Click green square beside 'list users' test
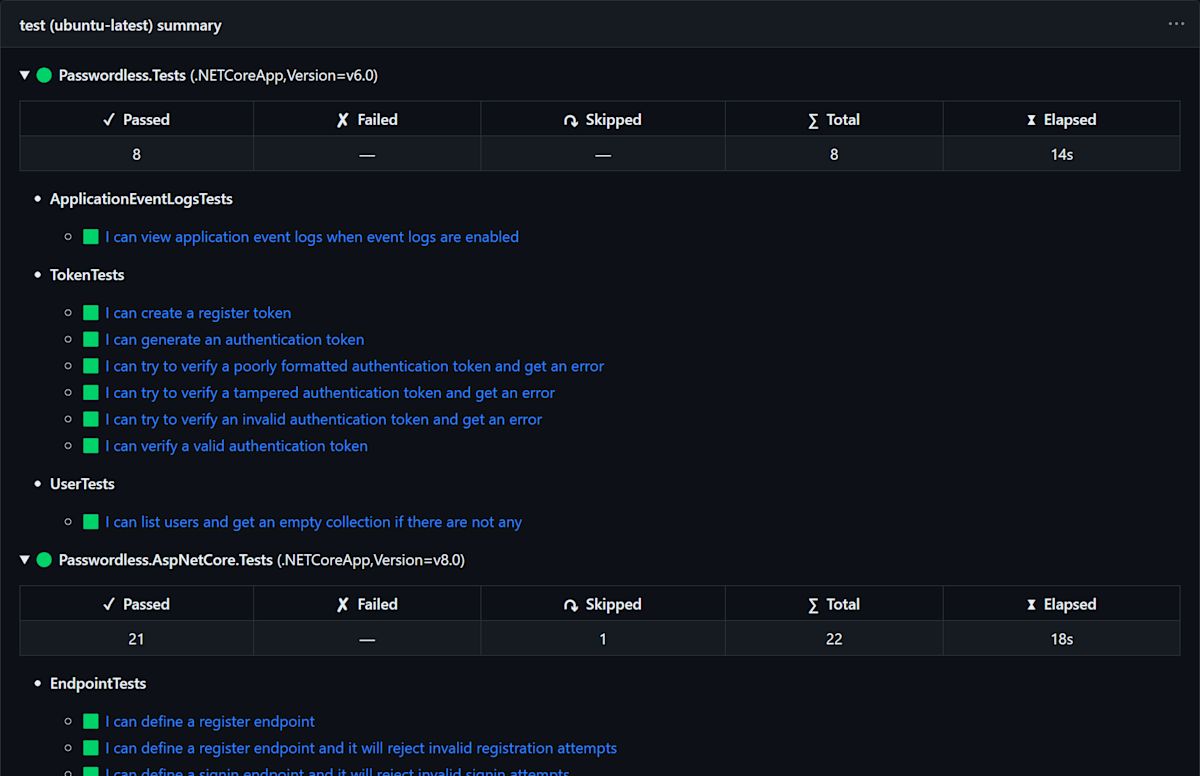This screenshot has width=1200, height=776. coord(91,522)
